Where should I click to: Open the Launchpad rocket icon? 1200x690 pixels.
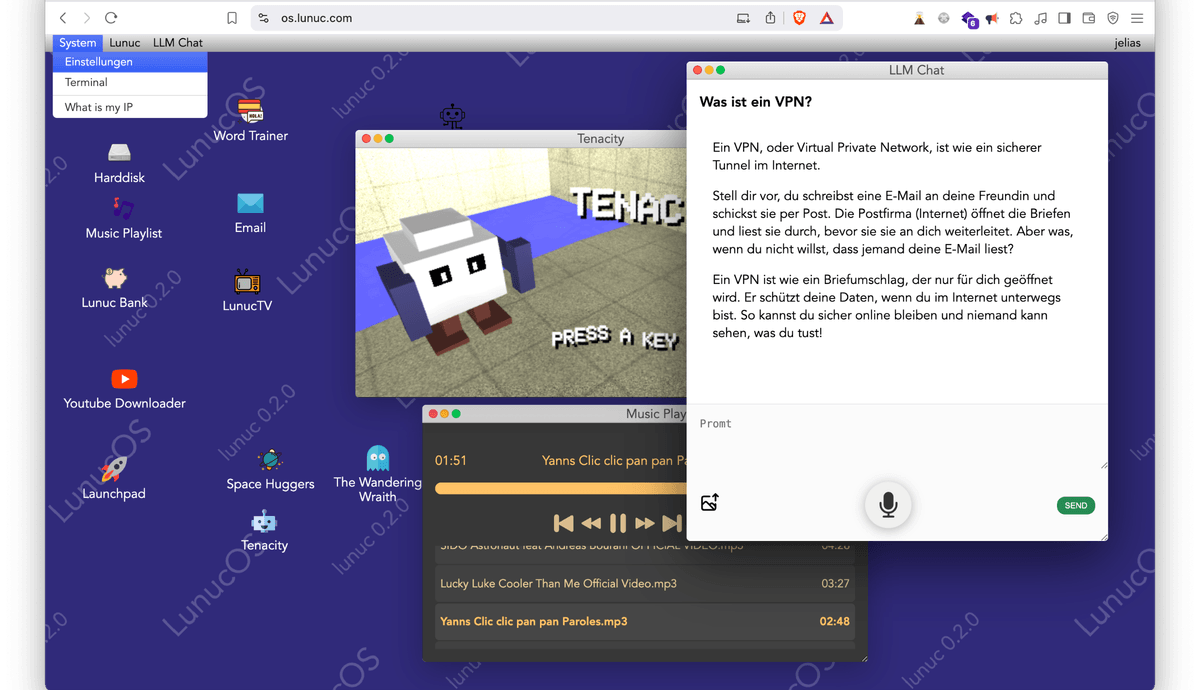coord(114,468)
